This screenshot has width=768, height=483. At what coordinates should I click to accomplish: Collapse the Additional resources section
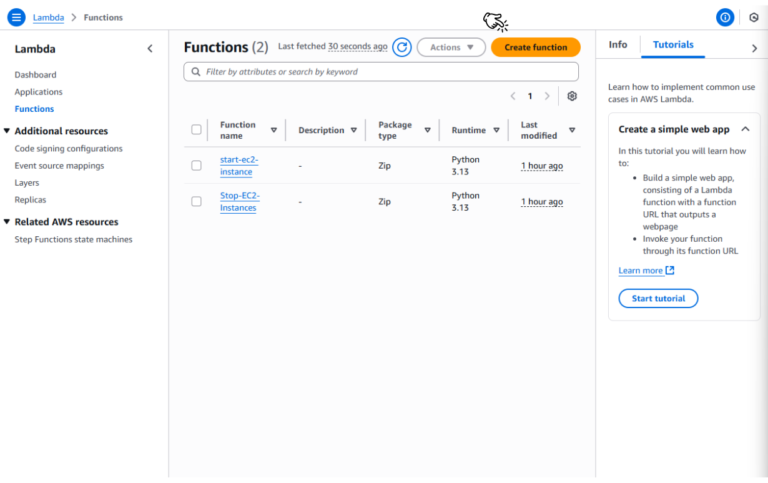(8, 131)
